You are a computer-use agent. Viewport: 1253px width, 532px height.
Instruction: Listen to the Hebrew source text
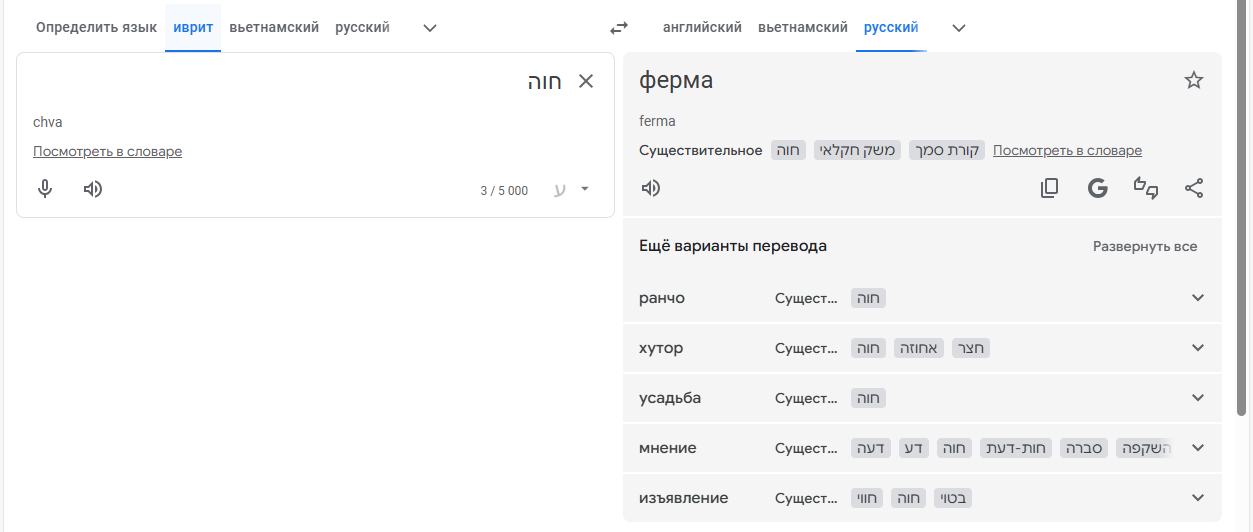point(93,189)
